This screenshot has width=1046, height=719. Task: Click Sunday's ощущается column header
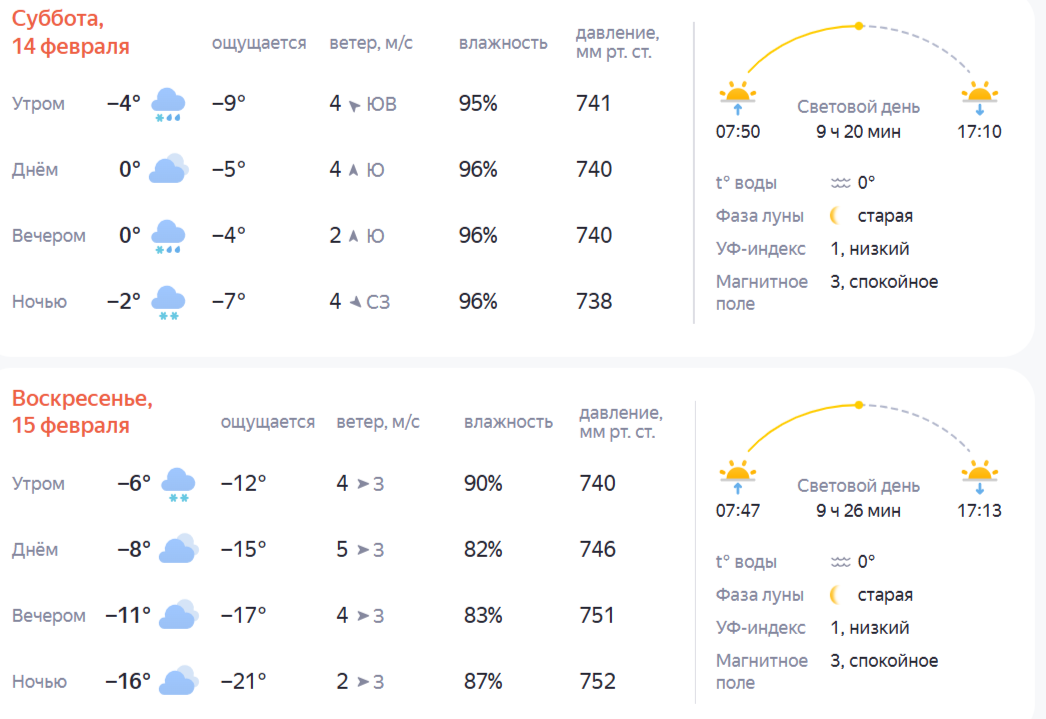point(267,422)
